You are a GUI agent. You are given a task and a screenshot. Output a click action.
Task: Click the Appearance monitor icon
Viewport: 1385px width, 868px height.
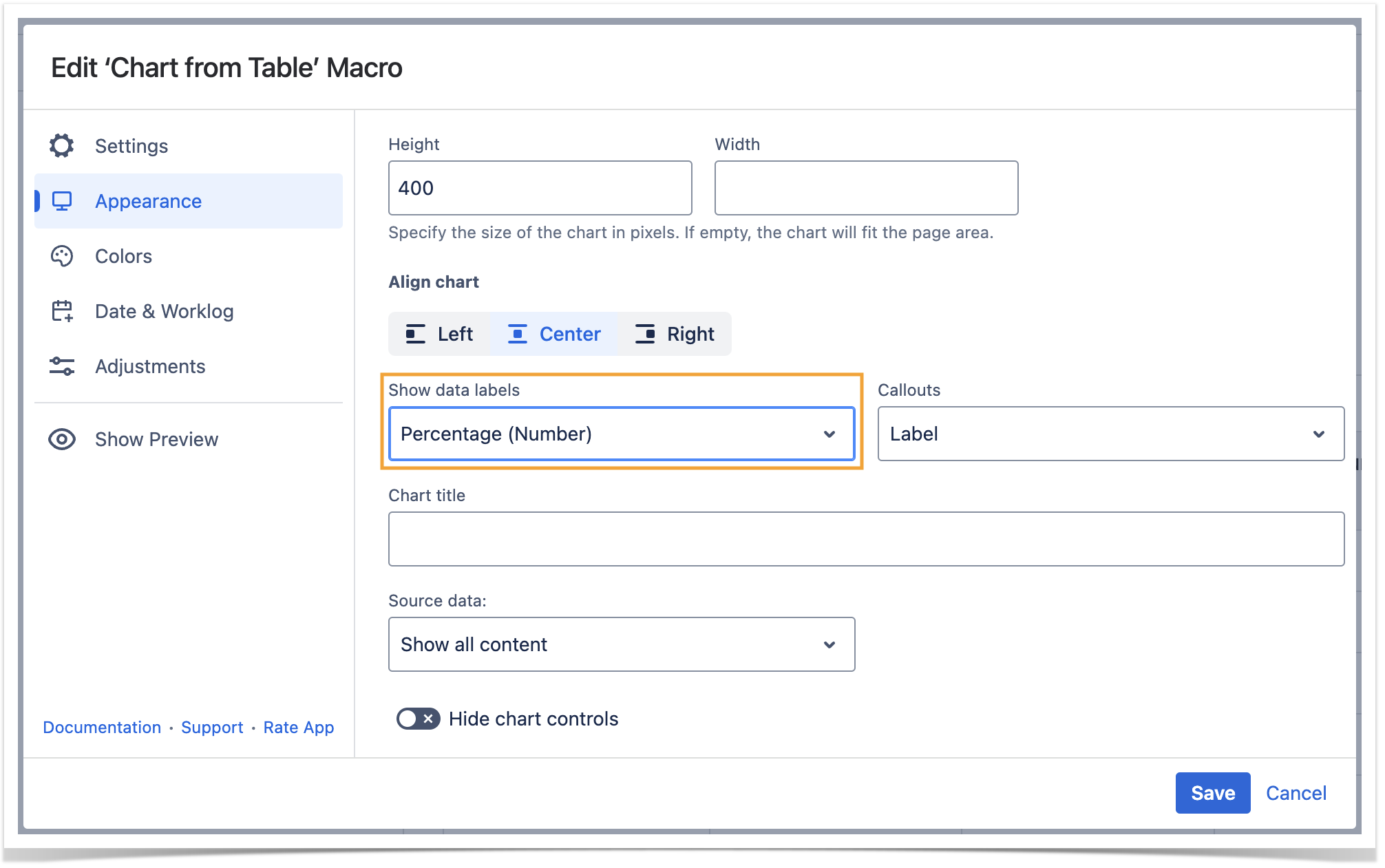point(62,201)
